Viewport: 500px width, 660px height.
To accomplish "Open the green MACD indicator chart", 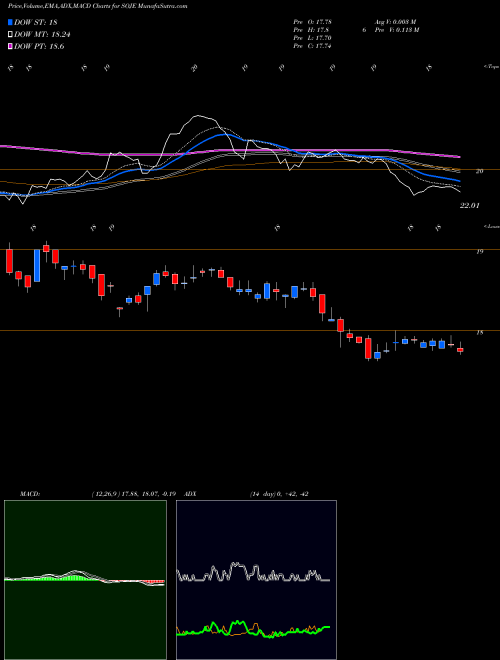I will point(85,580).
